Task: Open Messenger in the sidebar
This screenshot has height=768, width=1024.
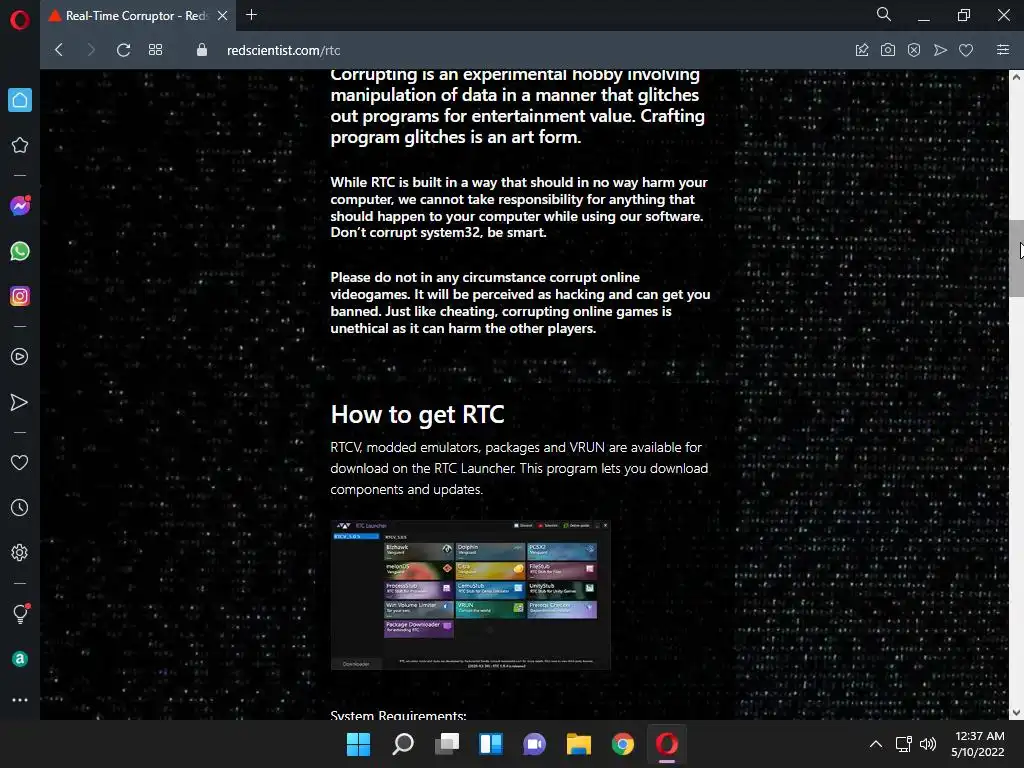Action: pyautogui.click(x=20, y=206)
